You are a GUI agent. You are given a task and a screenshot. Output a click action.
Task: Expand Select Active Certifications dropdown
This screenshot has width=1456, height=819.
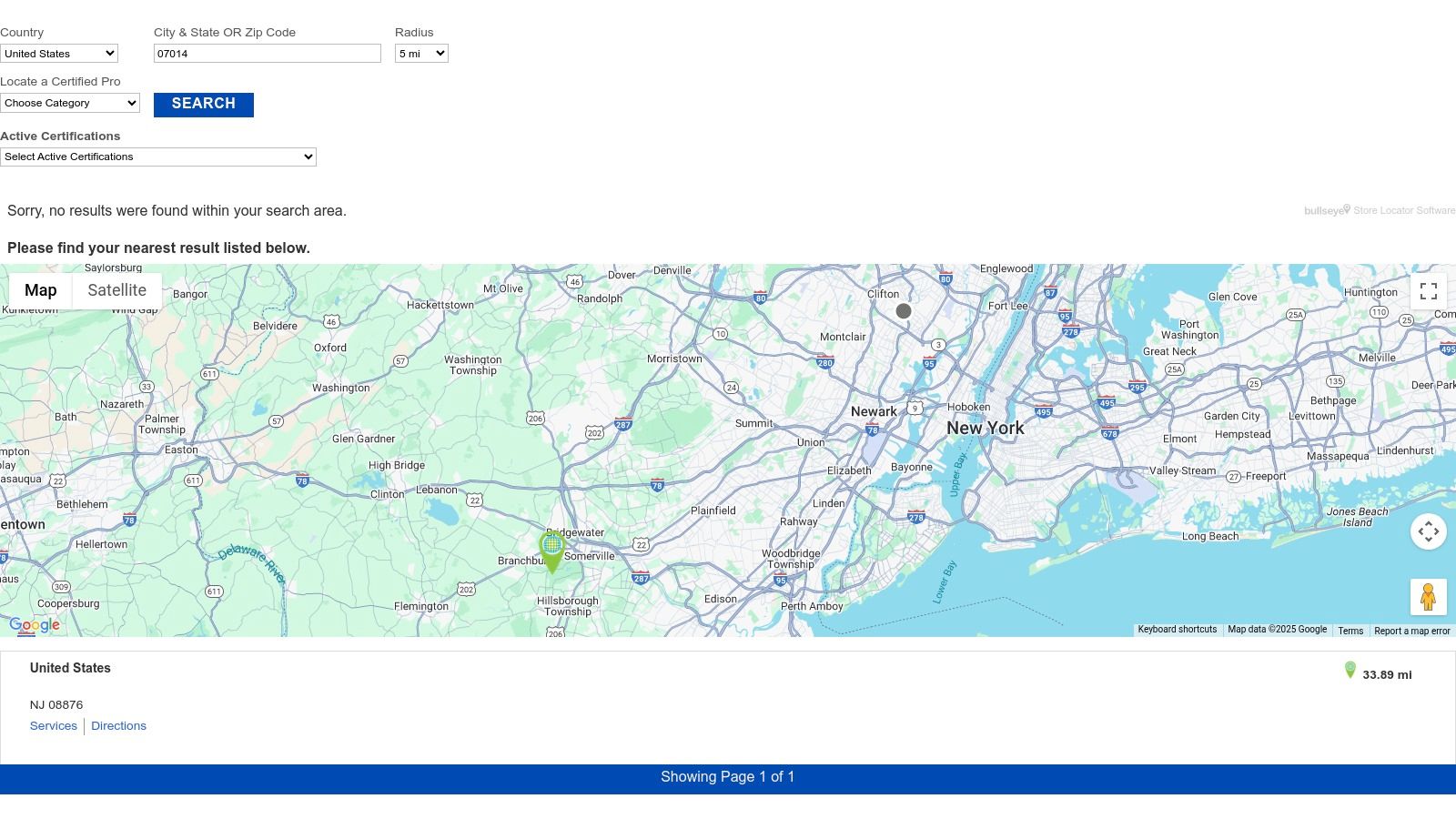click(x=158, y=157)
